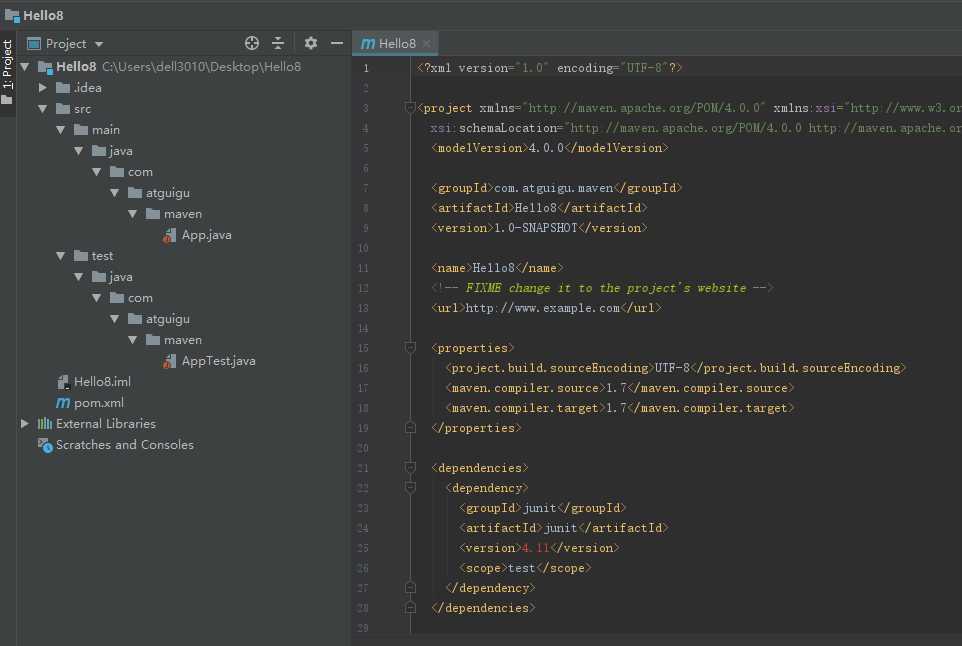Hide the Project panel with minus icon
962x646 pixels.
(x=337, y=43)
